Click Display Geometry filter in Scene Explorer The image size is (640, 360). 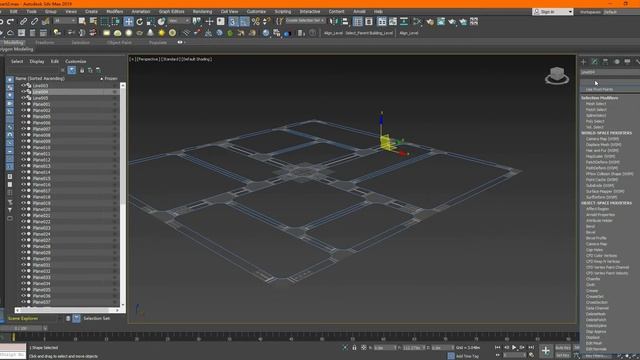pyautogui.click(x=10, y=80)
